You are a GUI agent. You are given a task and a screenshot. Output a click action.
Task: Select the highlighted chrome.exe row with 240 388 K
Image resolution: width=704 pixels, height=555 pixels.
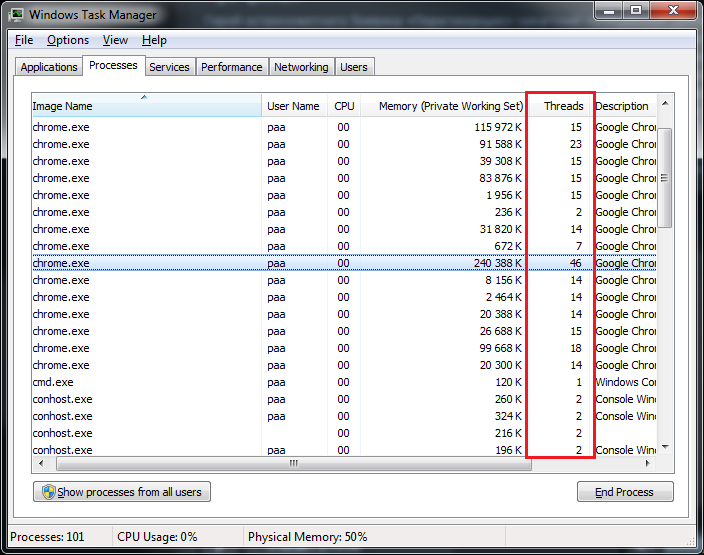tap(344, 263)
